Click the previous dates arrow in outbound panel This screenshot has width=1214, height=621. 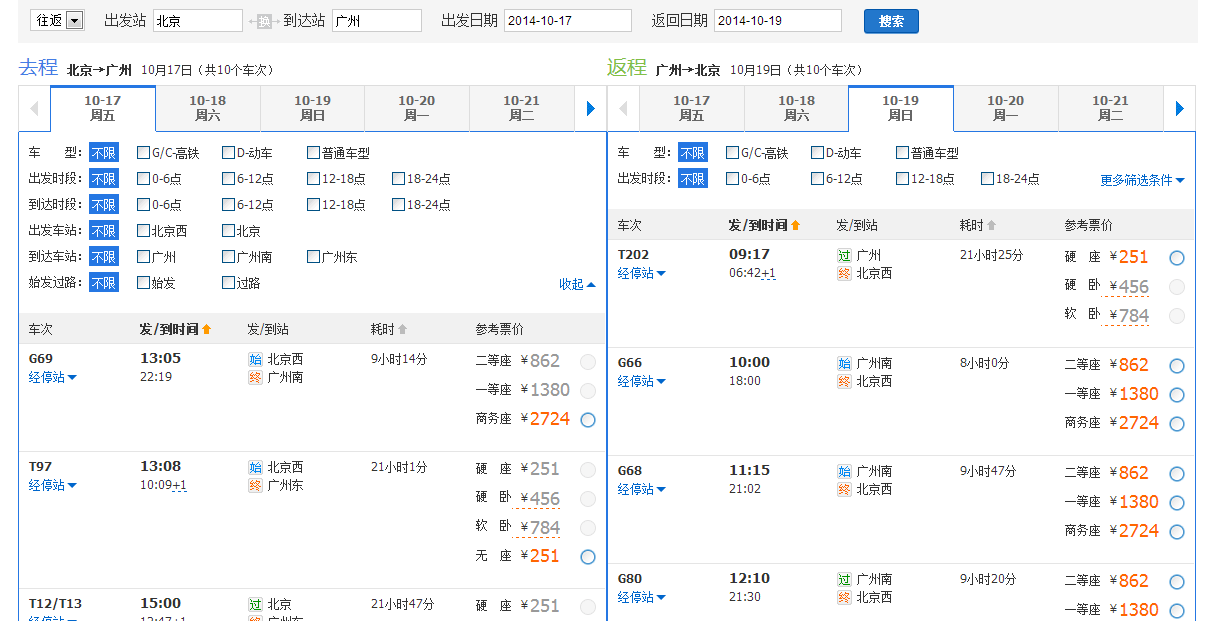pos(34,108)
